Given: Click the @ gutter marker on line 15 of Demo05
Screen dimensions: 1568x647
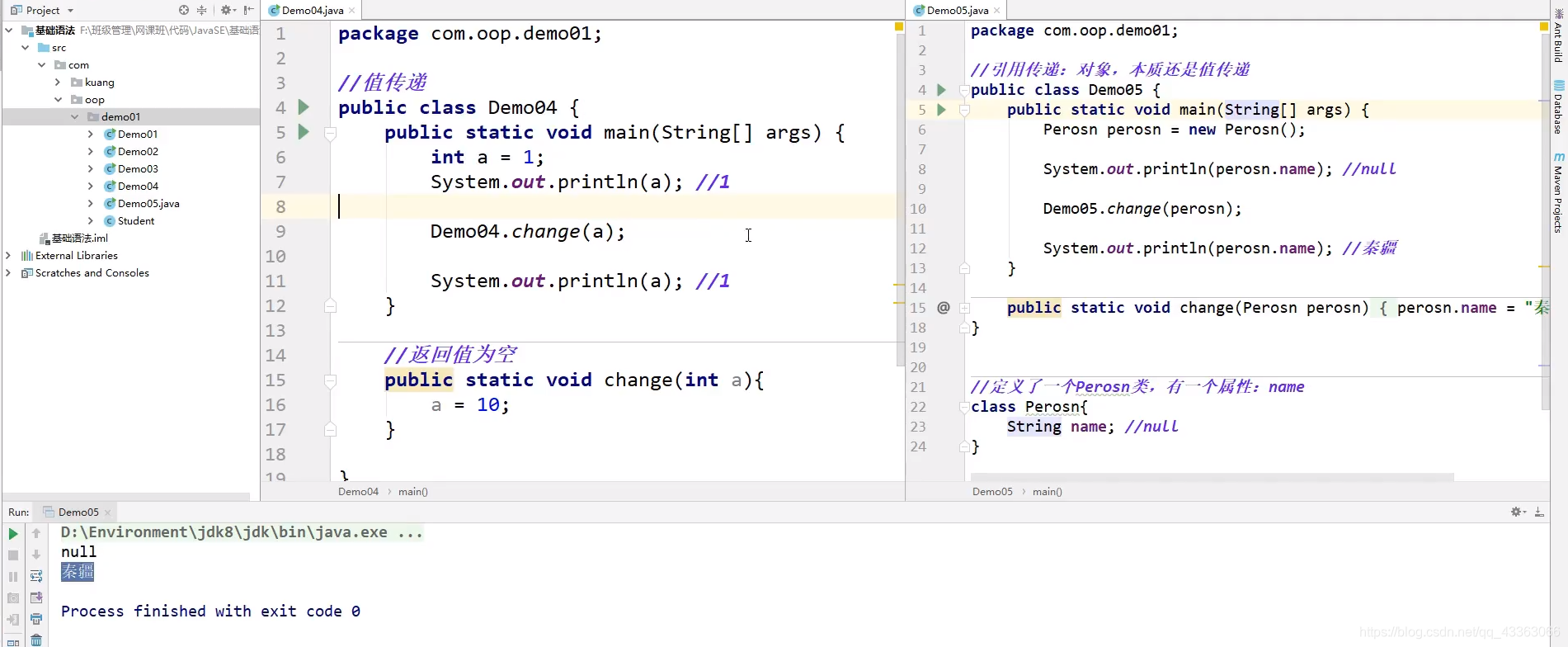Looking at the screenshot, I should coord(943,308).
